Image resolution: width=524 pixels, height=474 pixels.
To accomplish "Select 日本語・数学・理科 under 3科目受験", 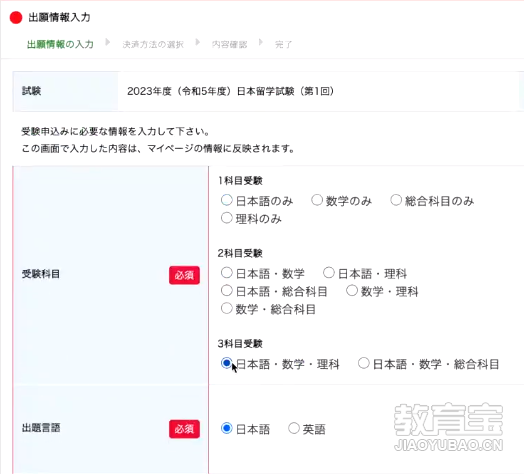I will coord(227,363).
